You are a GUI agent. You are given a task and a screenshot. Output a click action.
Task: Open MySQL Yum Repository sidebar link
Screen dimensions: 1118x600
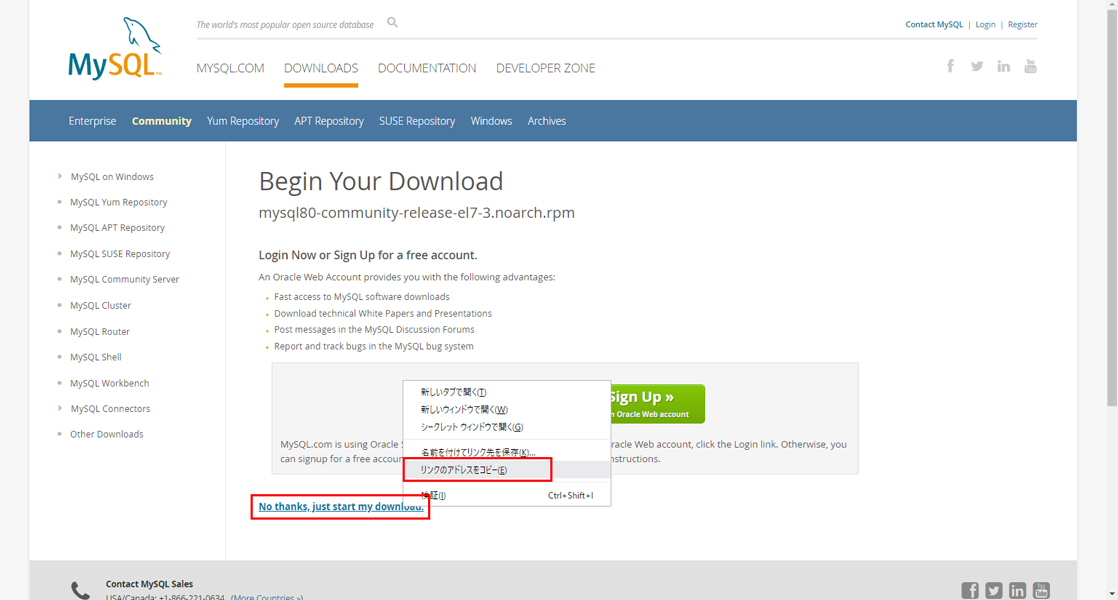tap(118, 202)
